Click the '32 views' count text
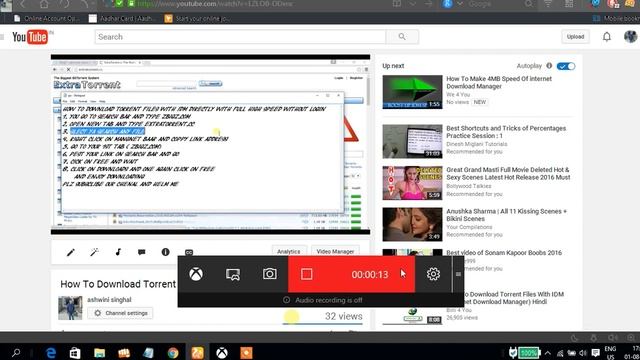640x360 pixels. (x=343, y=316)
